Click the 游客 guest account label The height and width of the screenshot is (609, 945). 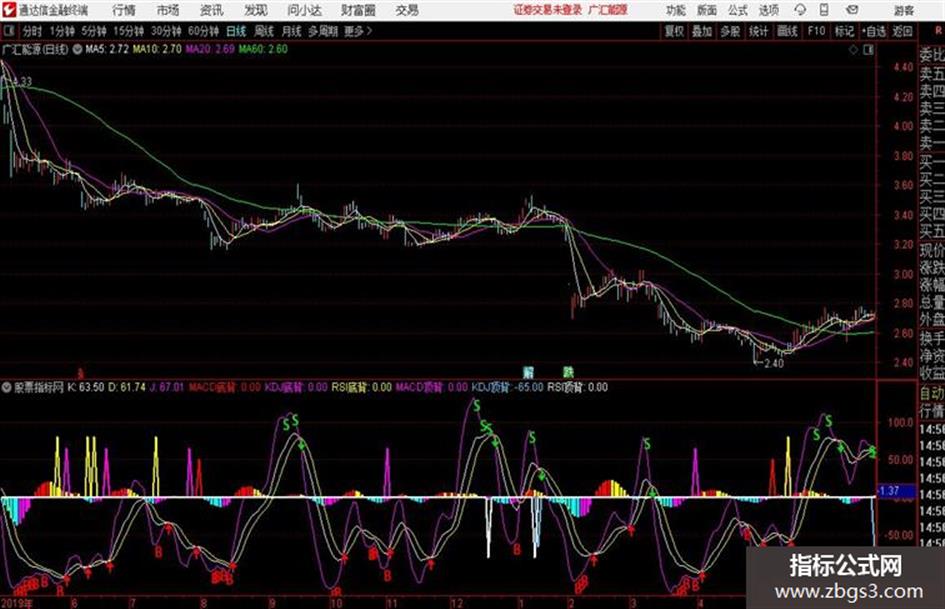tap(903, 10)
